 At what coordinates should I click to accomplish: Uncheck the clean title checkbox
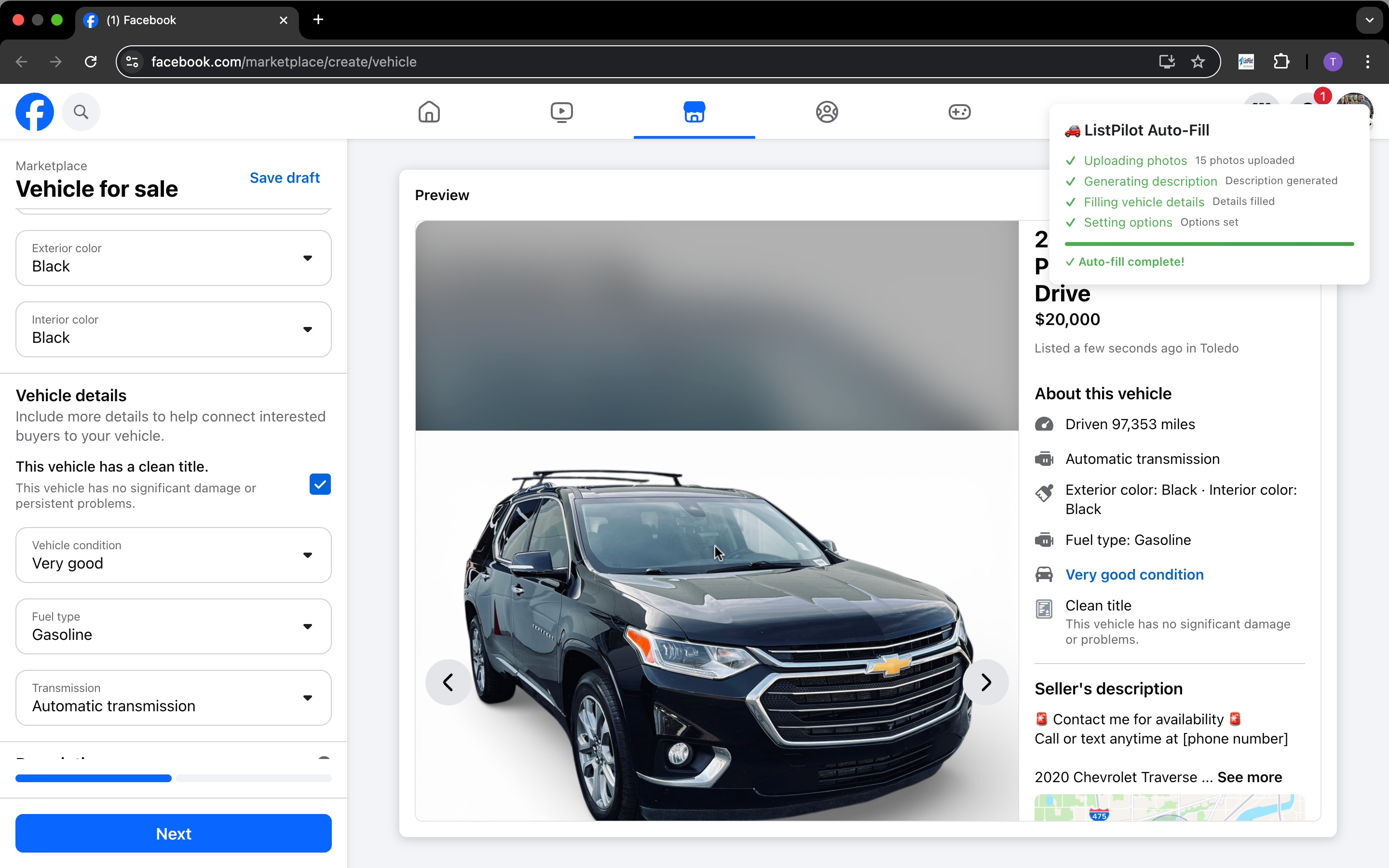tap(320, 484)
